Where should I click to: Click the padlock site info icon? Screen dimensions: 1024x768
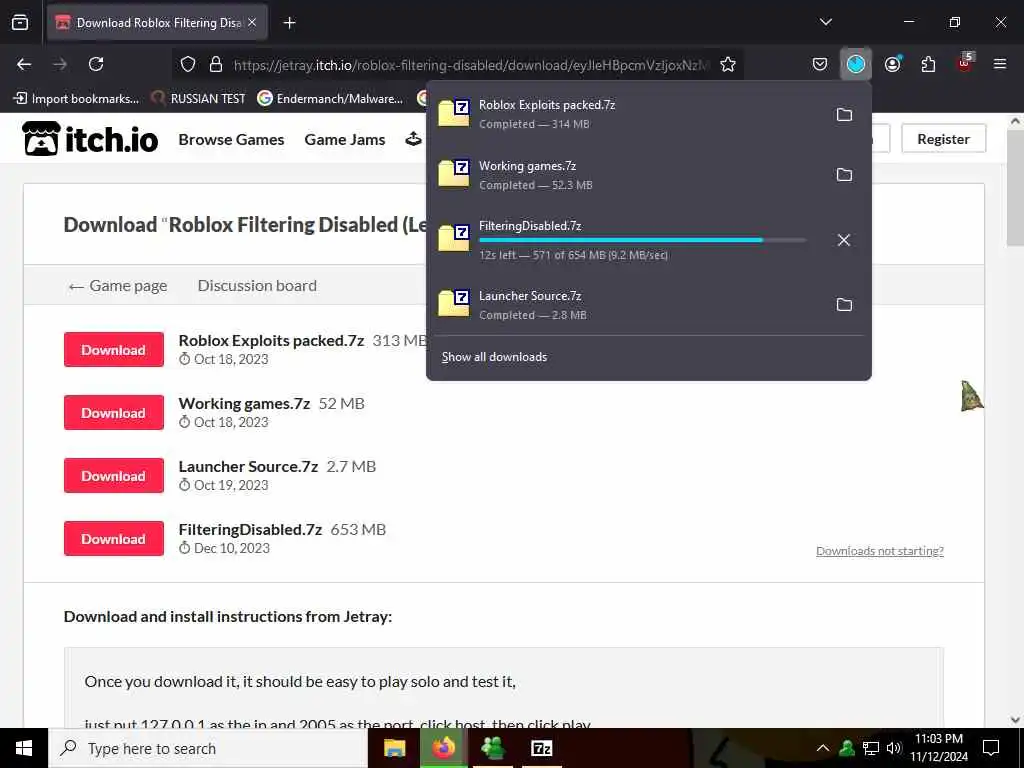point(216,64)
